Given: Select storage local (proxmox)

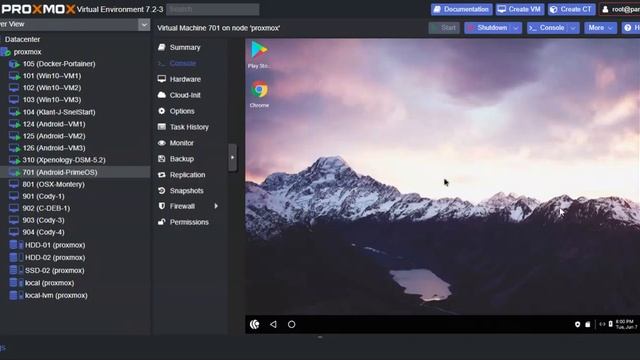Looking at the screenshot, I should coord(49,283).
